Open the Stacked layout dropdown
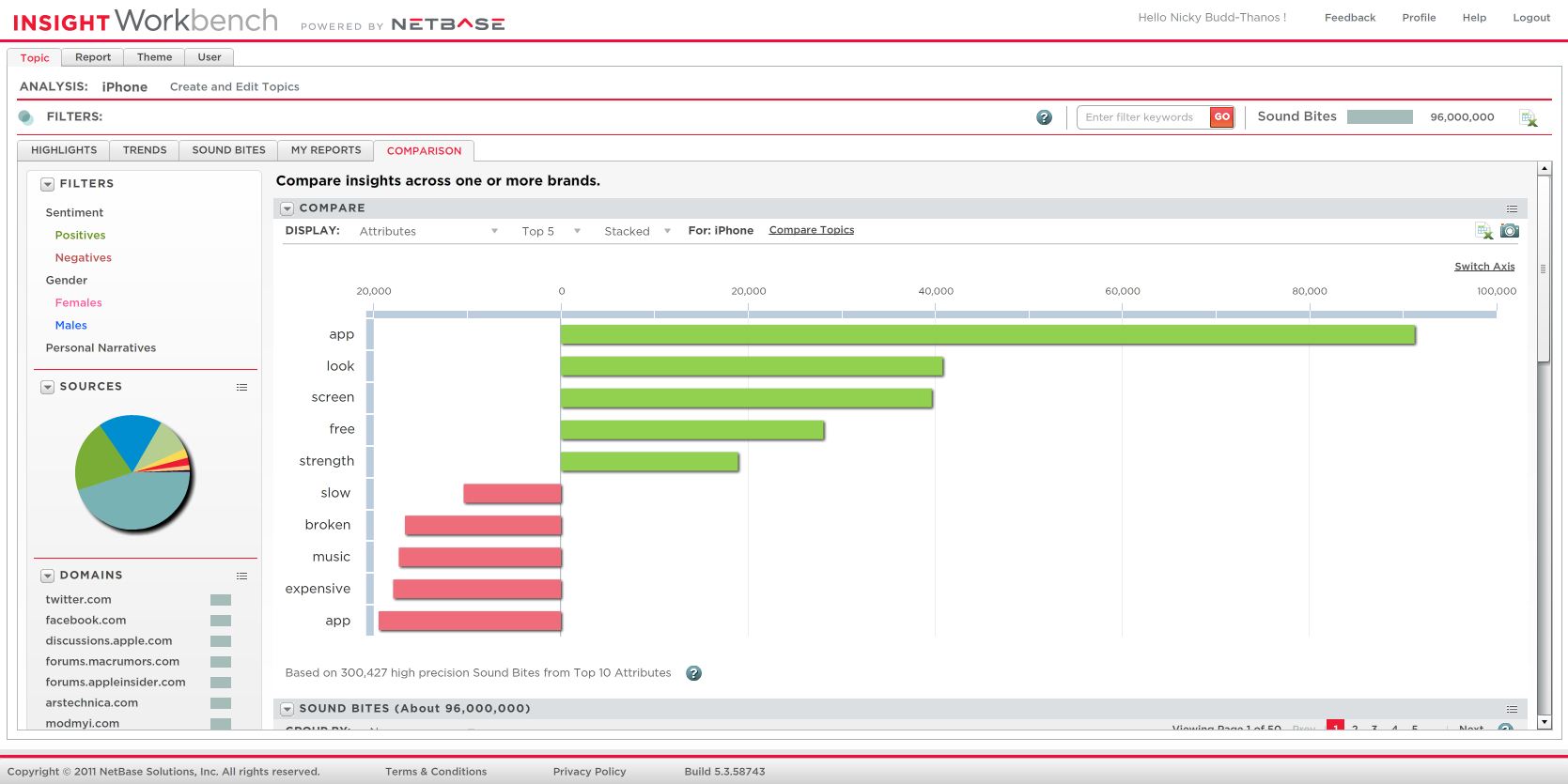This screenshot has height=784, width=1568. point(637,231)
